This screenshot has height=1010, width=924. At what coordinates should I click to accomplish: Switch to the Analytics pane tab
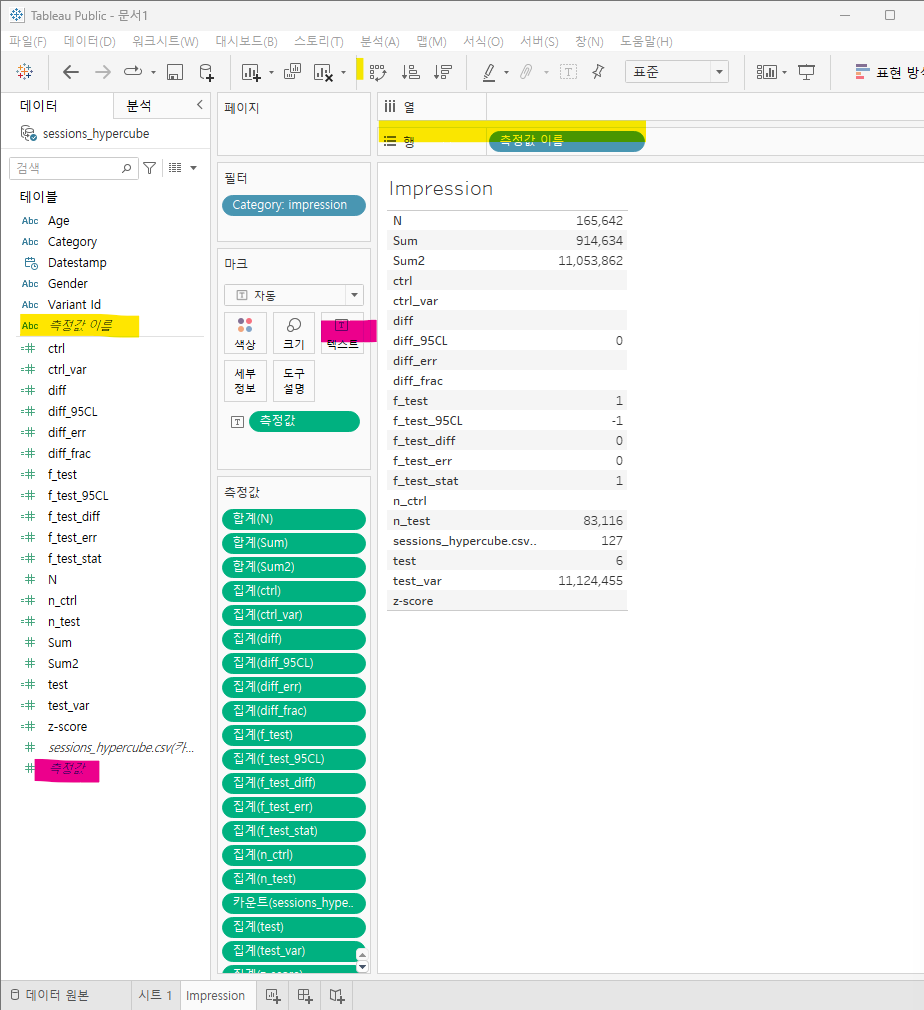tap(139, 106)
